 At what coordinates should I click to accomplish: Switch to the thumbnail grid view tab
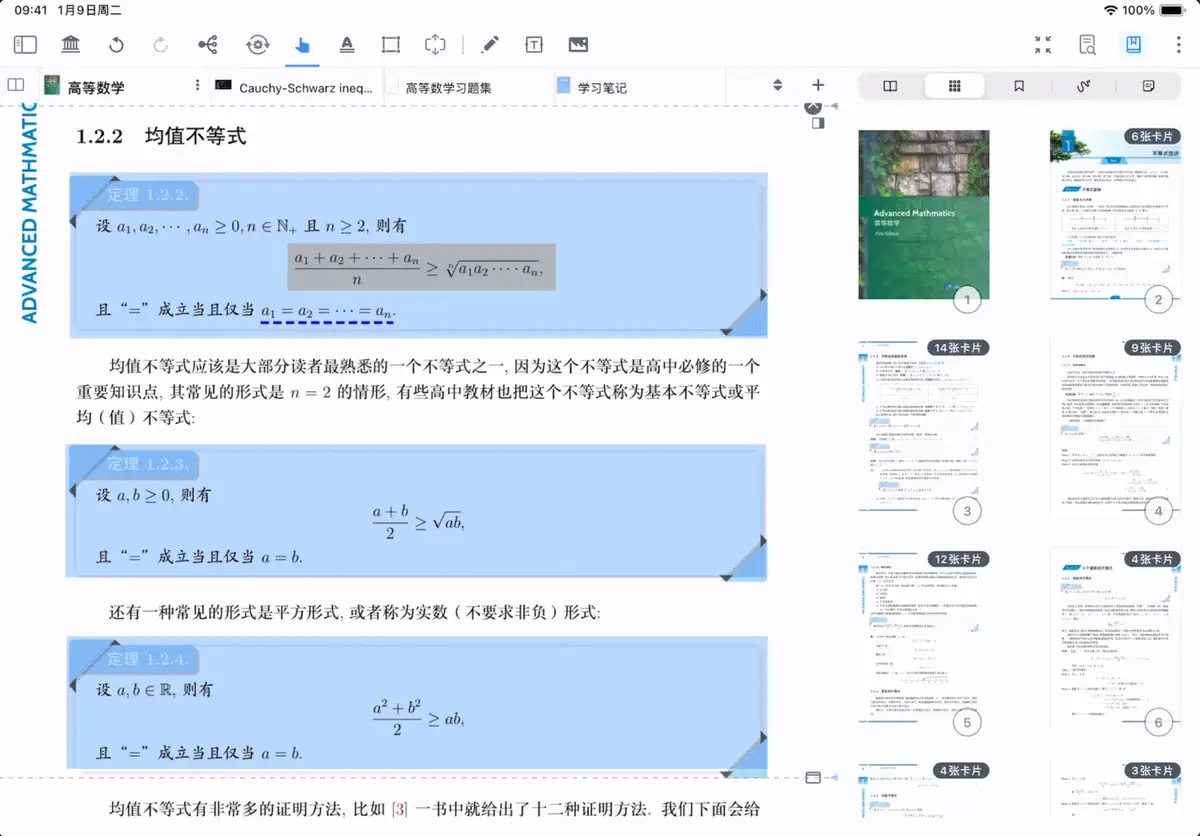click(954, 86)
